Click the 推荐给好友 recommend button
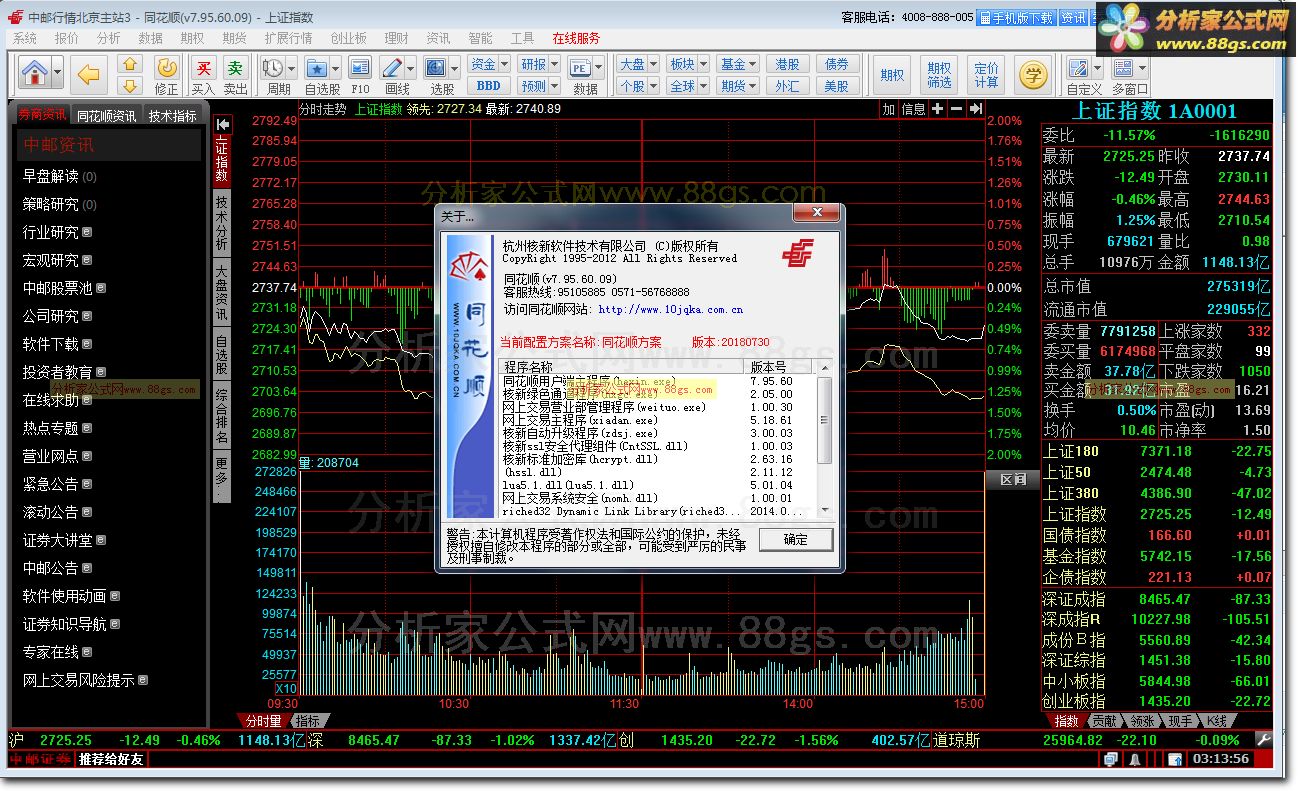1298x791 pixels. click(111, 759)
